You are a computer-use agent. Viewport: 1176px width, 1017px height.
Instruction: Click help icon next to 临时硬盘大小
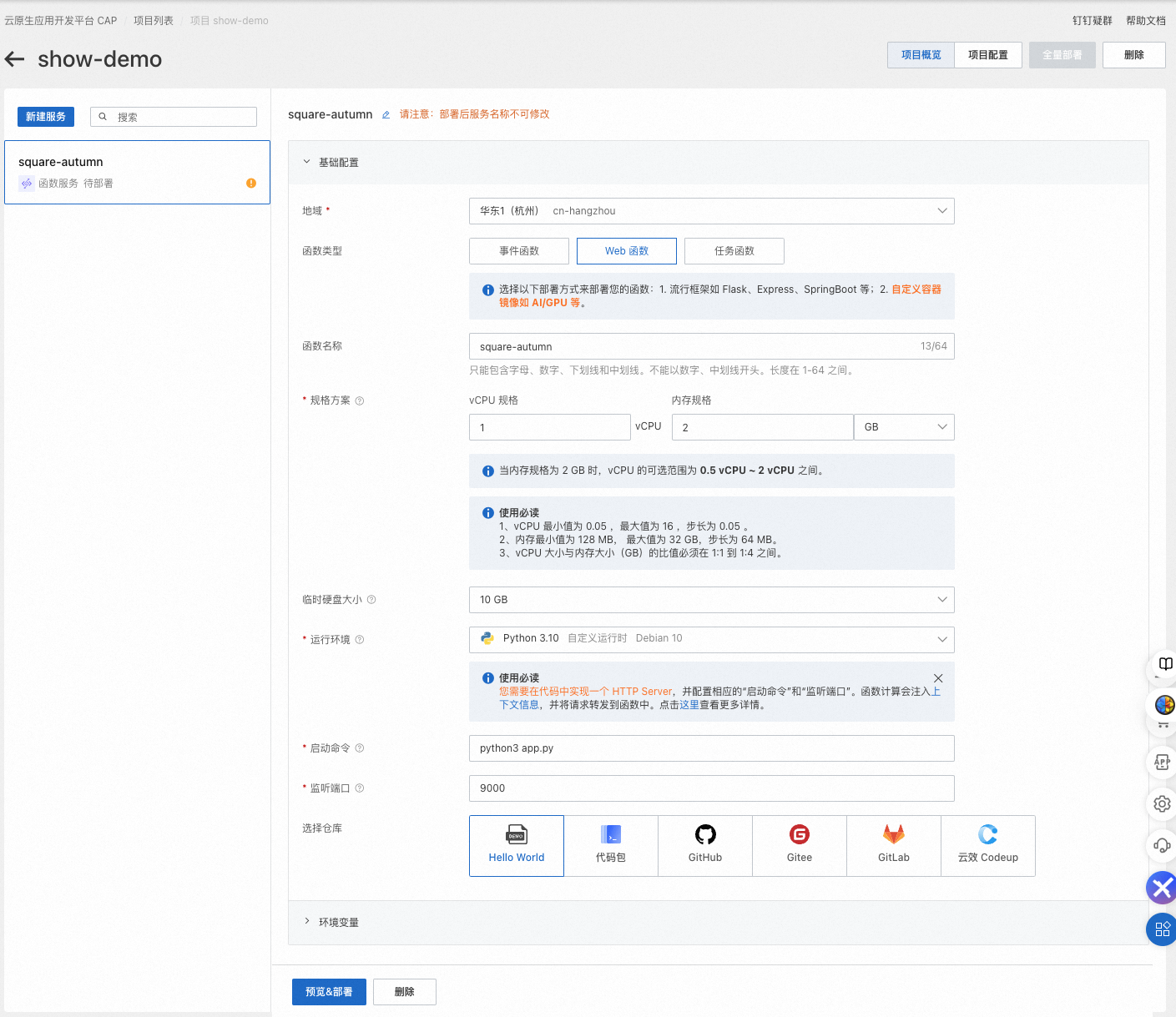tap(371, 600)
